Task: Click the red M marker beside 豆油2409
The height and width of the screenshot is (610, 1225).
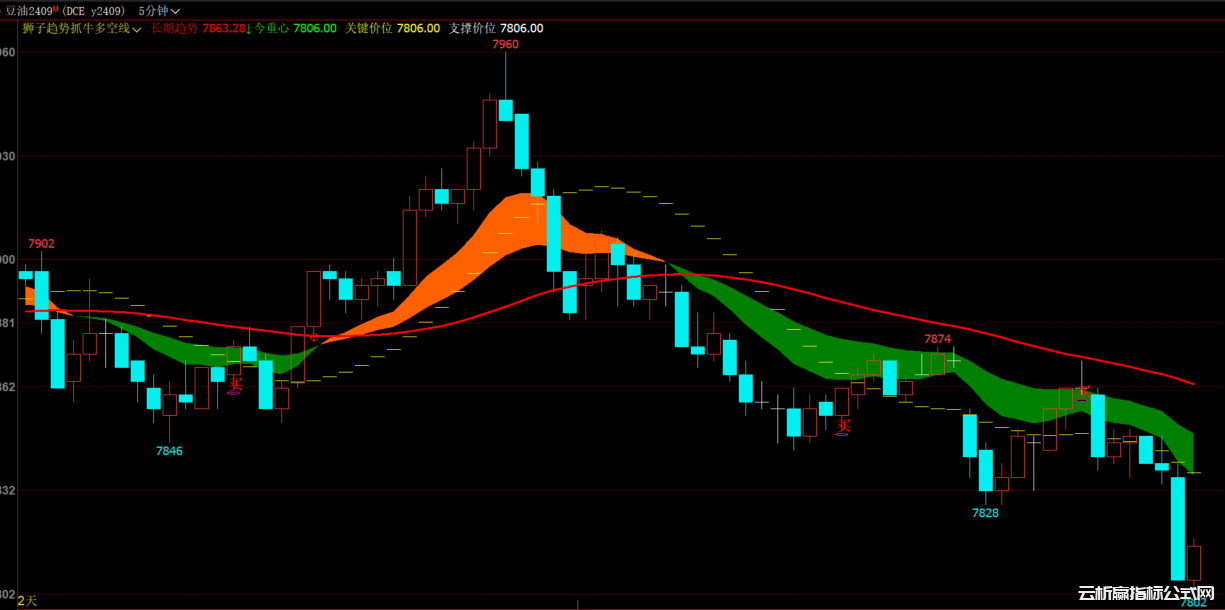Action: pos(57,7)
